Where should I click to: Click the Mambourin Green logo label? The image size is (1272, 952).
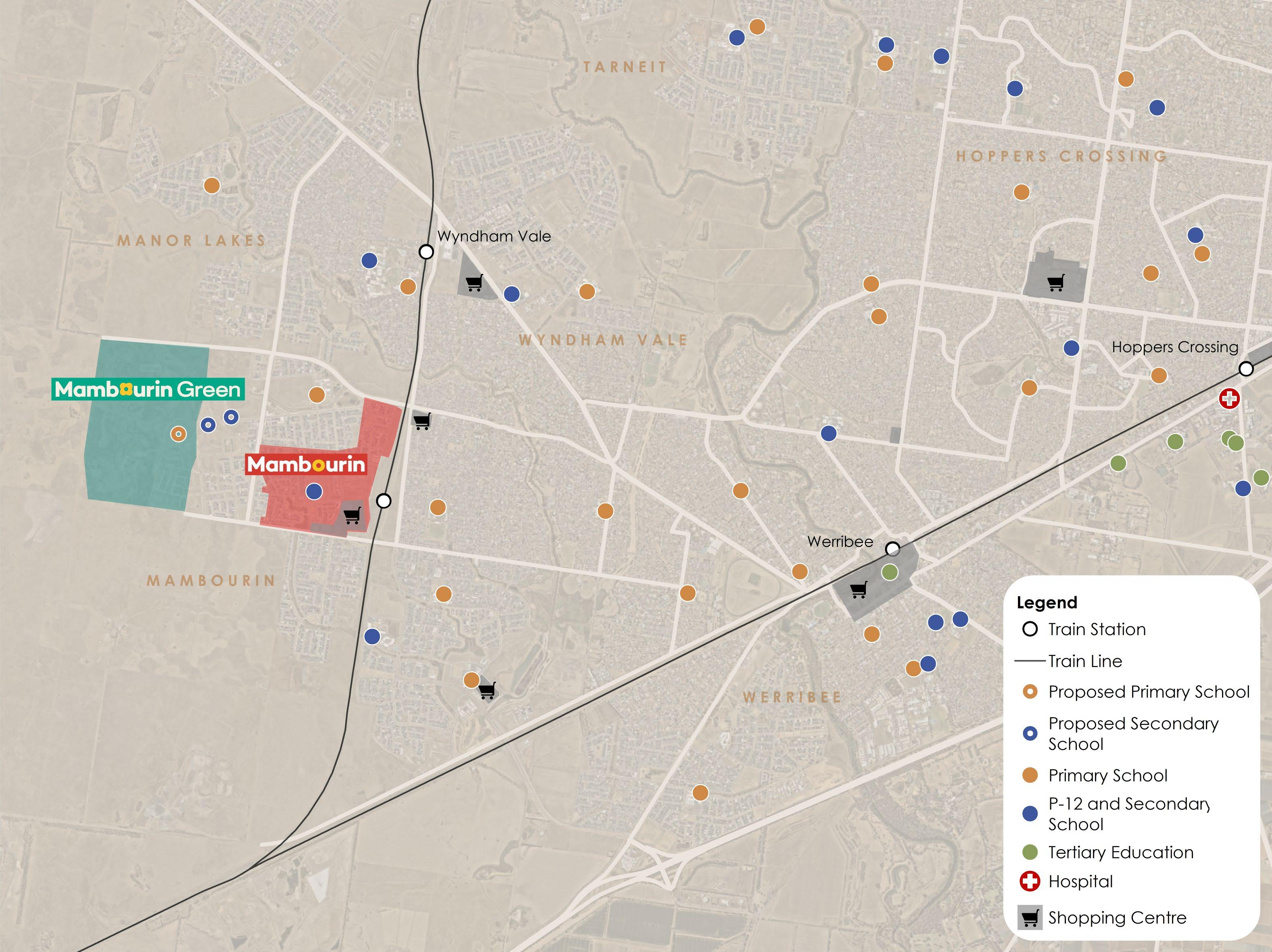[x=148, y=389]
